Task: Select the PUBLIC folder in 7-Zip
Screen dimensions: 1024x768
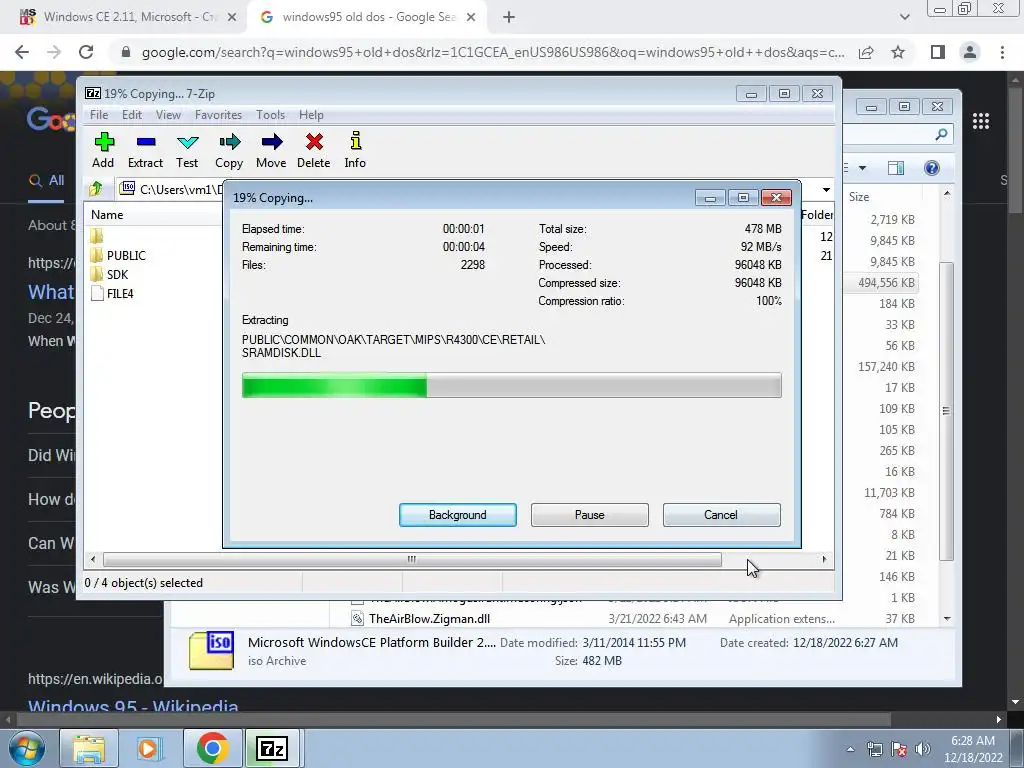Action: click(x=118, y=255)
